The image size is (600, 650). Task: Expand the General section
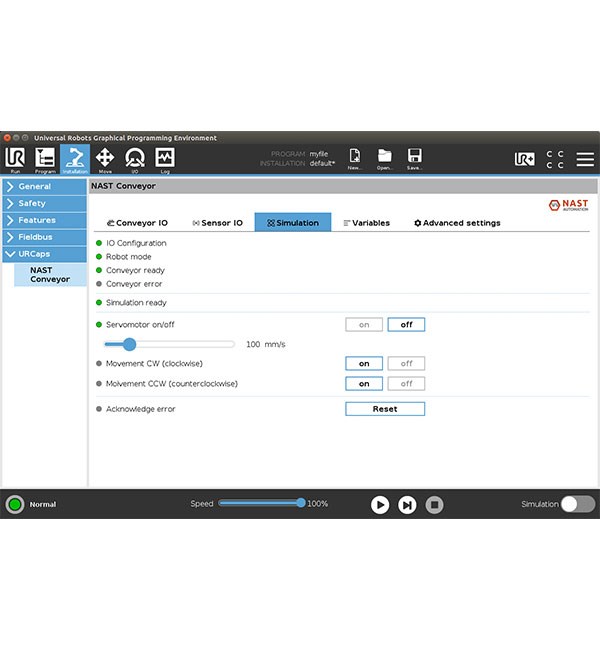pos(45,187)
